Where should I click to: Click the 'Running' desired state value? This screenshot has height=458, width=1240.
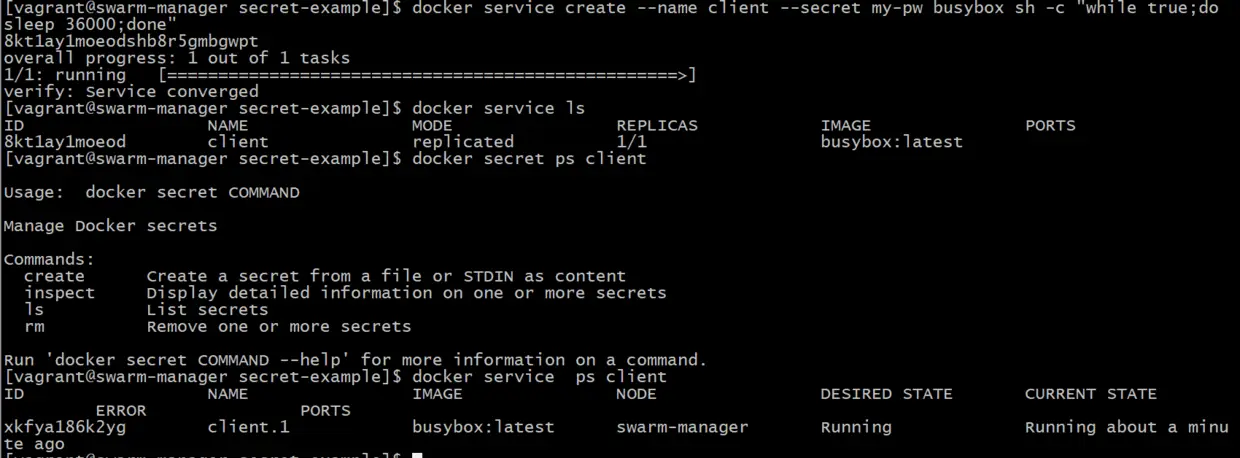tap(856, 427)
